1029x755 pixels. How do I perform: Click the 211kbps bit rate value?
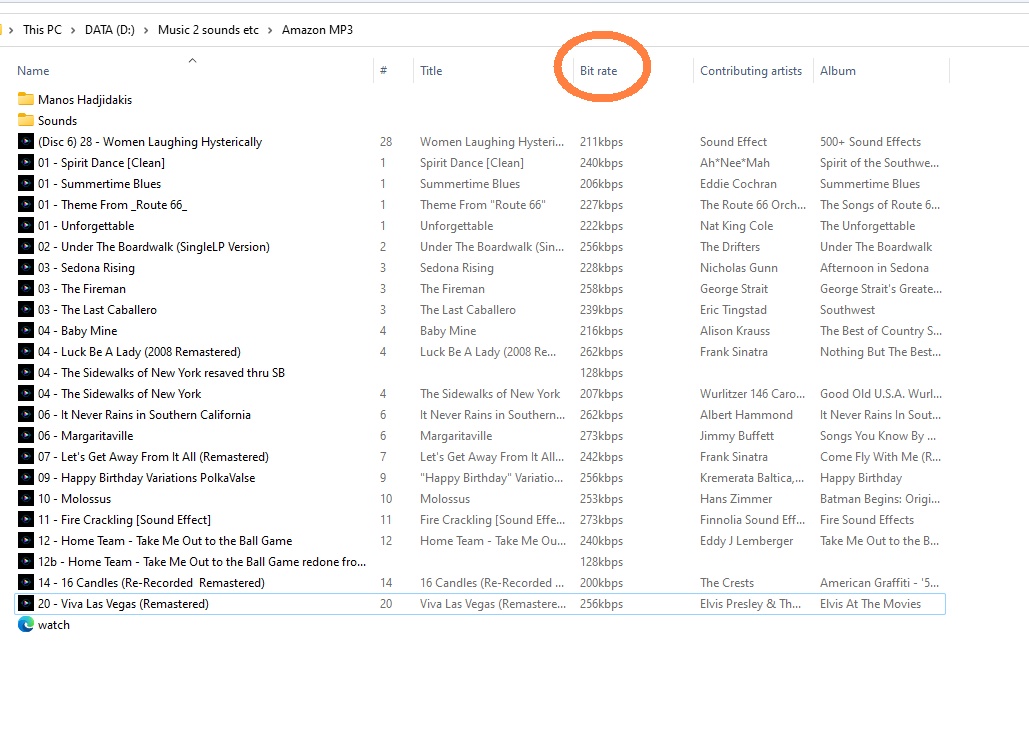pyautogui.click(x=601, y=142)
